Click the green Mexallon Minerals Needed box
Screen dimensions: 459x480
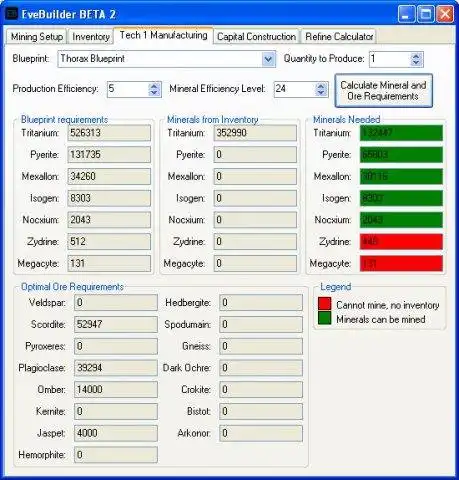tap(401, 176)
